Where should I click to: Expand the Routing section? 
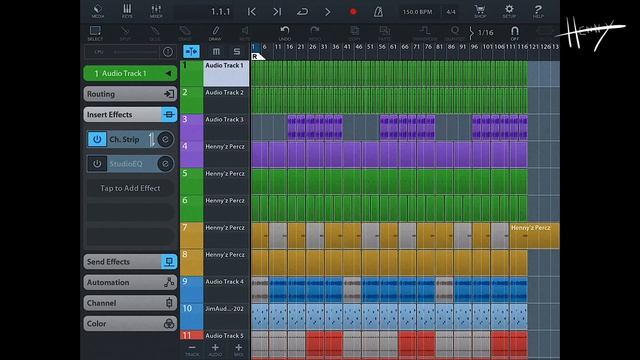pyautogui.click(x=130, y=94)
